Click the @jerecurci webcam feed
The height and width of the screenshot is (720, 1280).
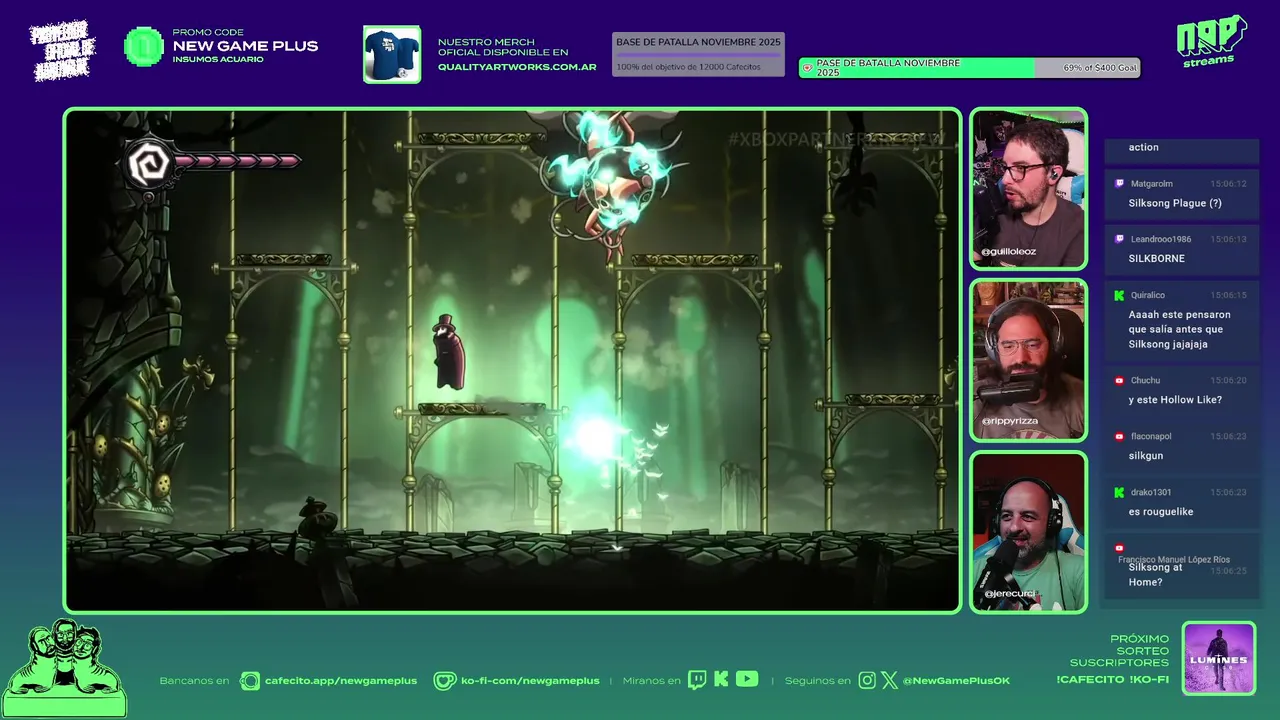[x=1028, y=531]
